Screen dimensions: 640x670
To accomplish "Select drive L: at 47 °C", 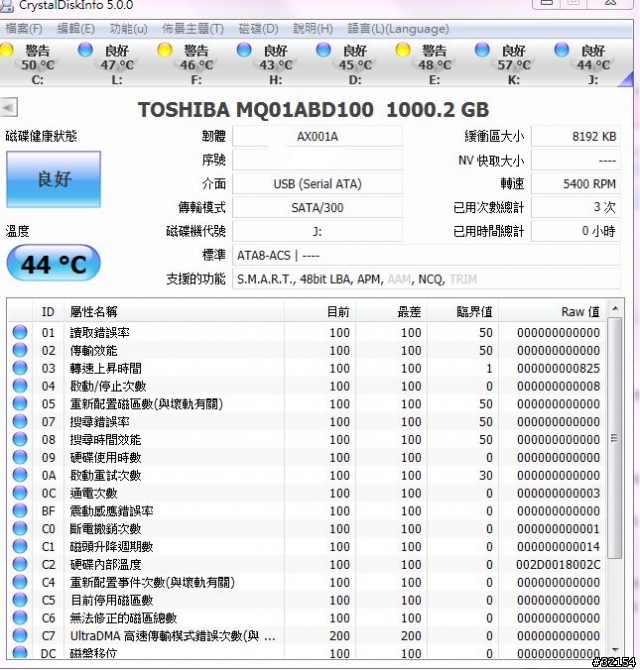I will tap(112, 64).
